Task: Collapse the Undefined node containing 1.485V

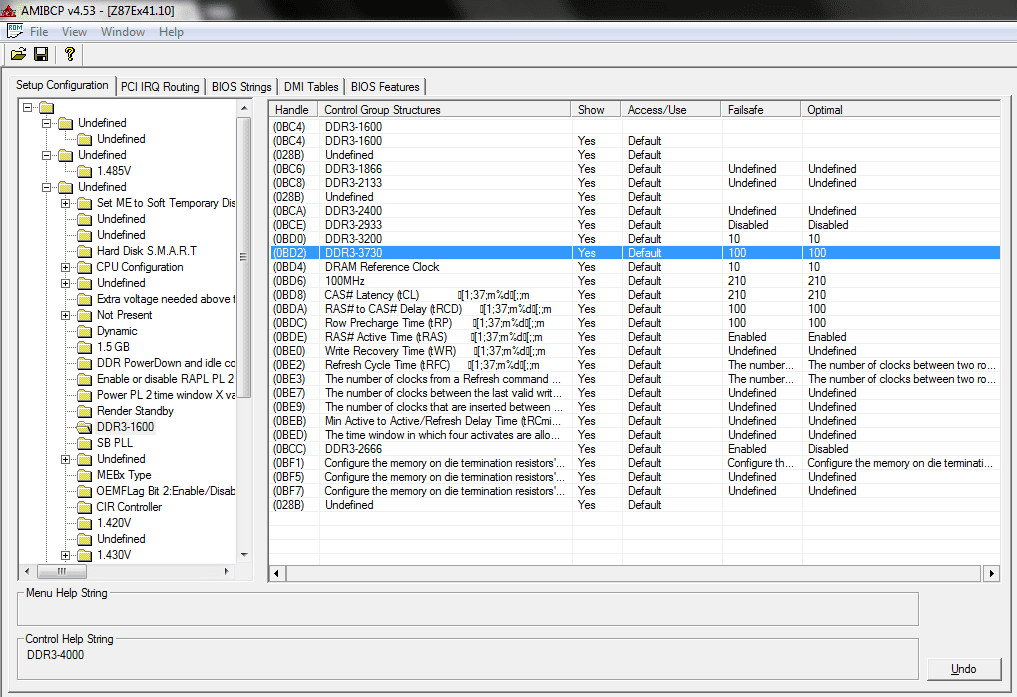Action: pos(46,155)
